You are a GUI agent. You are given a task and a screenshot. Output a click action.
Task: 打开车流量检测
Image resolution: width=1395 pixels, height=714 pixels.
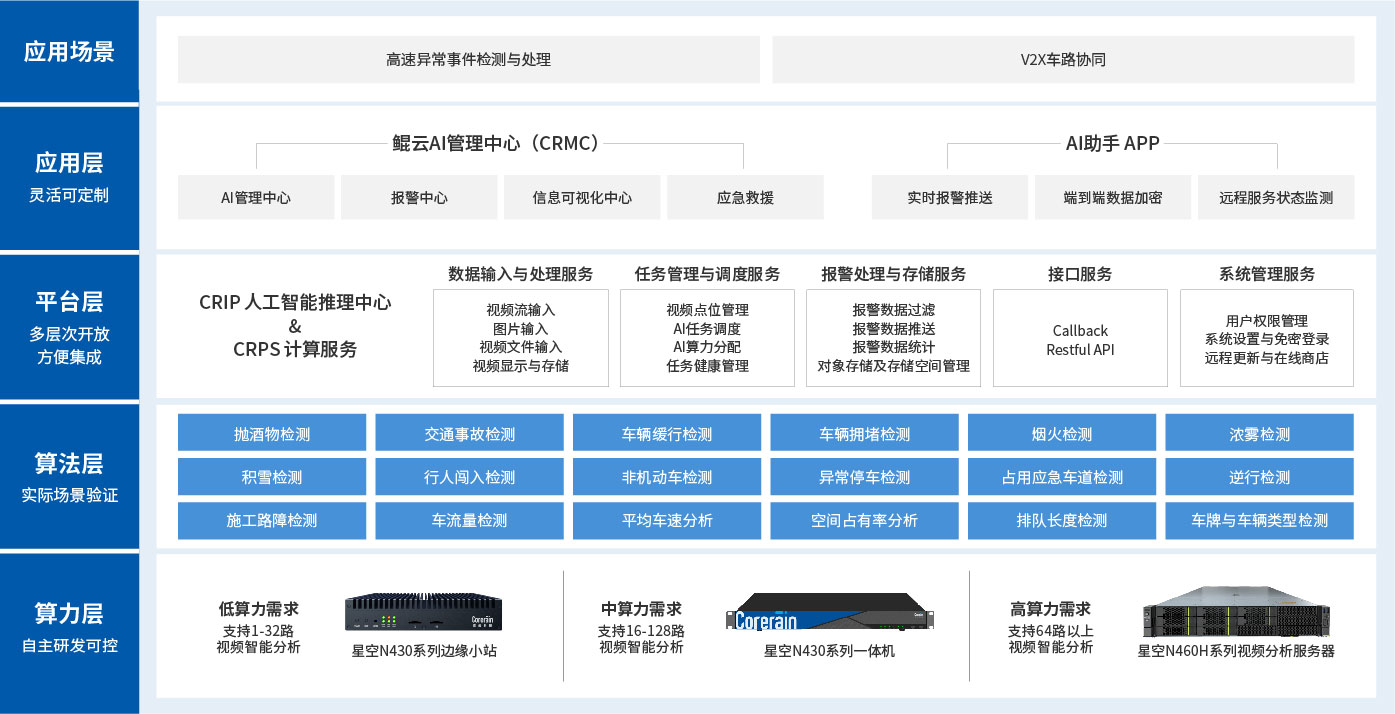469,520
